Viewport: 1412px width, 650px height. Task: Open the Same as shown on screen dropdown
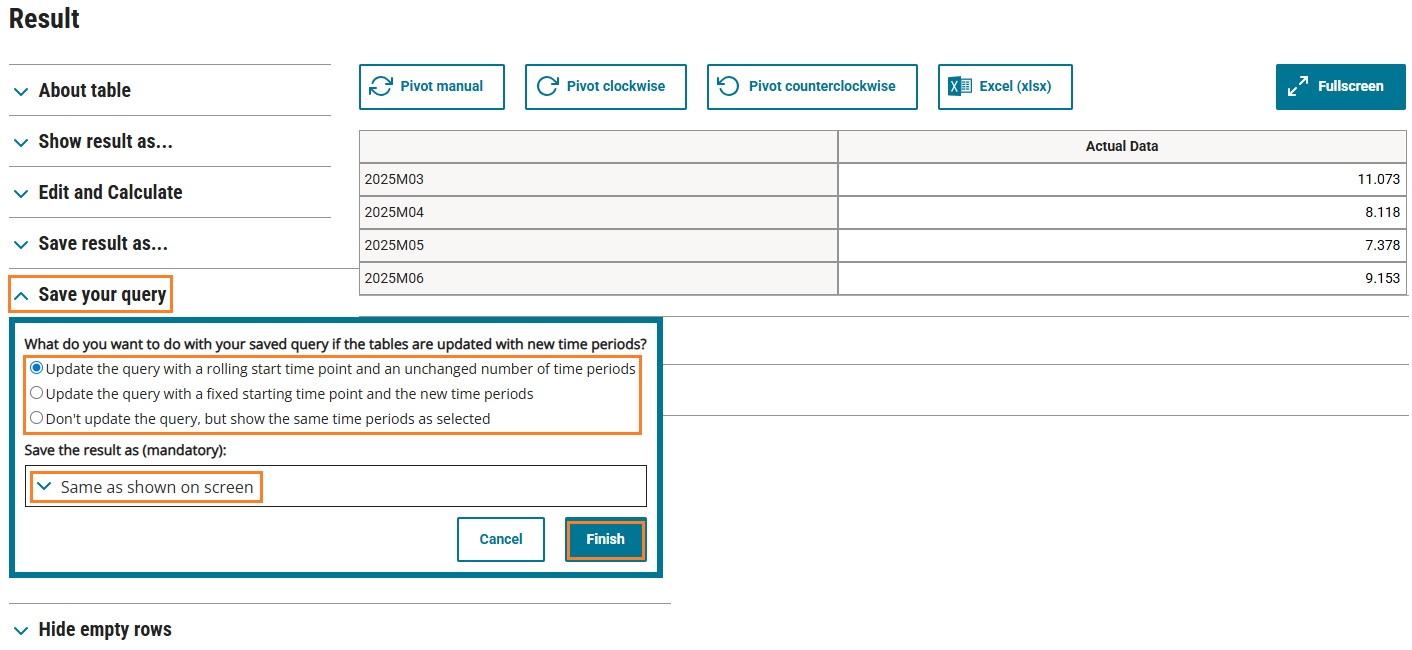(x=146, y=487)
